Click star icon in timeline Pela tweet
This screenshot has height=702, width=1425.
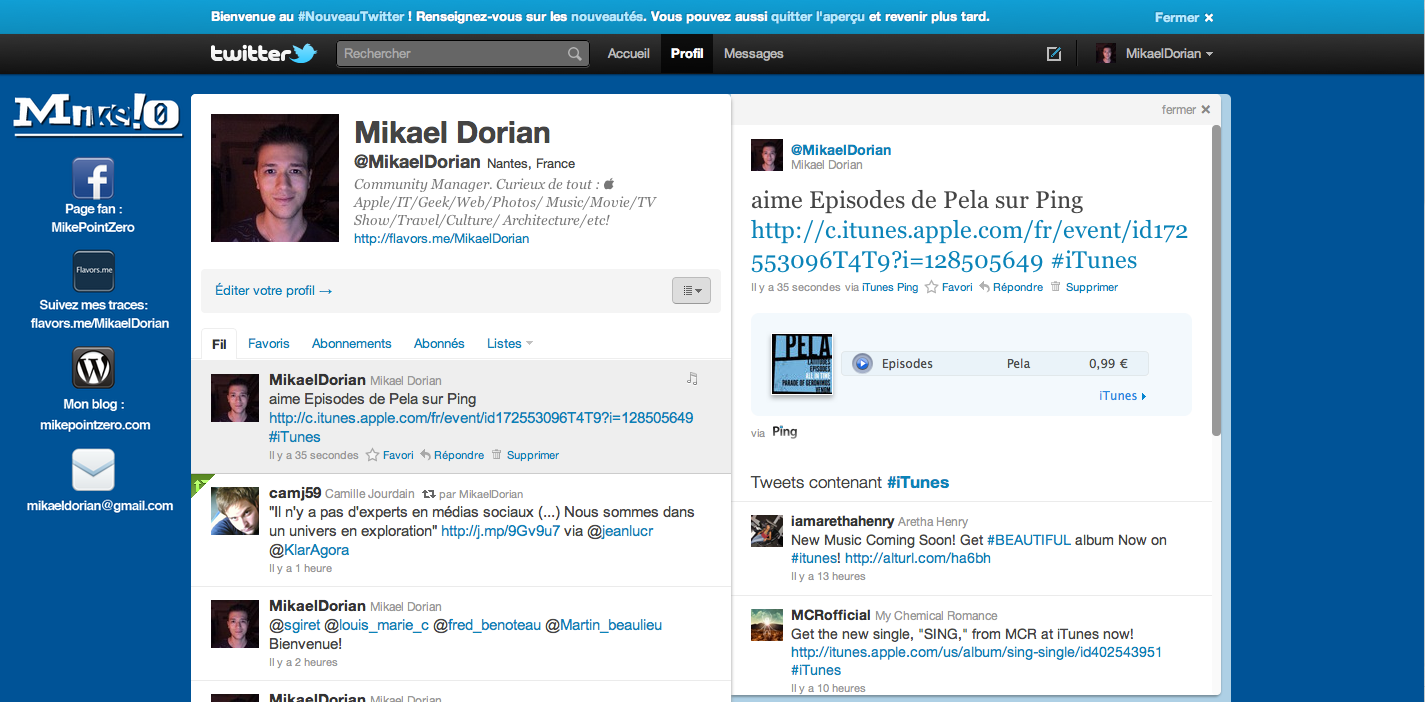tap(373, 455)
